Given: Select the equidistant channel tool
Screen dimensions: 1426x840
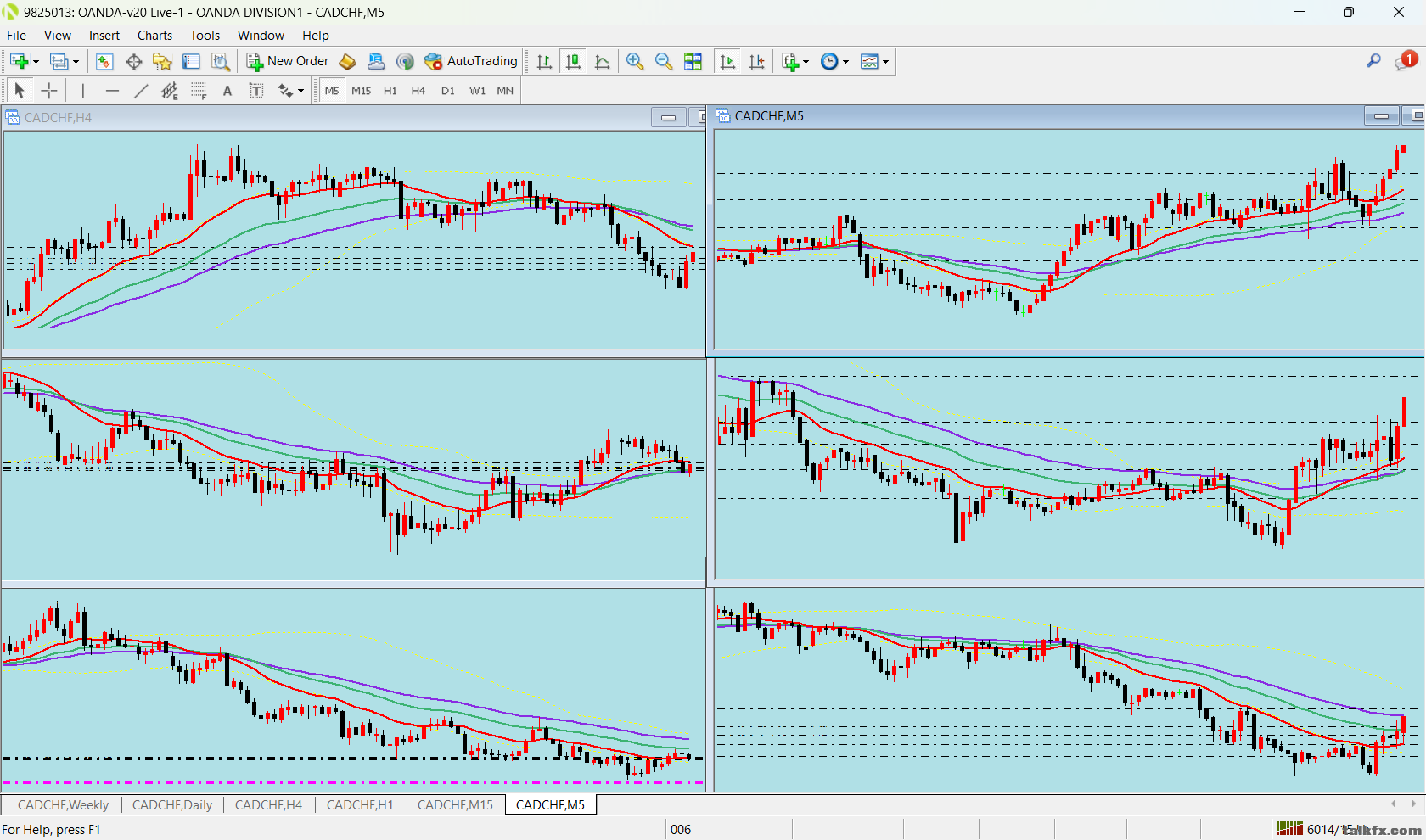Looking at the screenshot, I should coord(170,91).
